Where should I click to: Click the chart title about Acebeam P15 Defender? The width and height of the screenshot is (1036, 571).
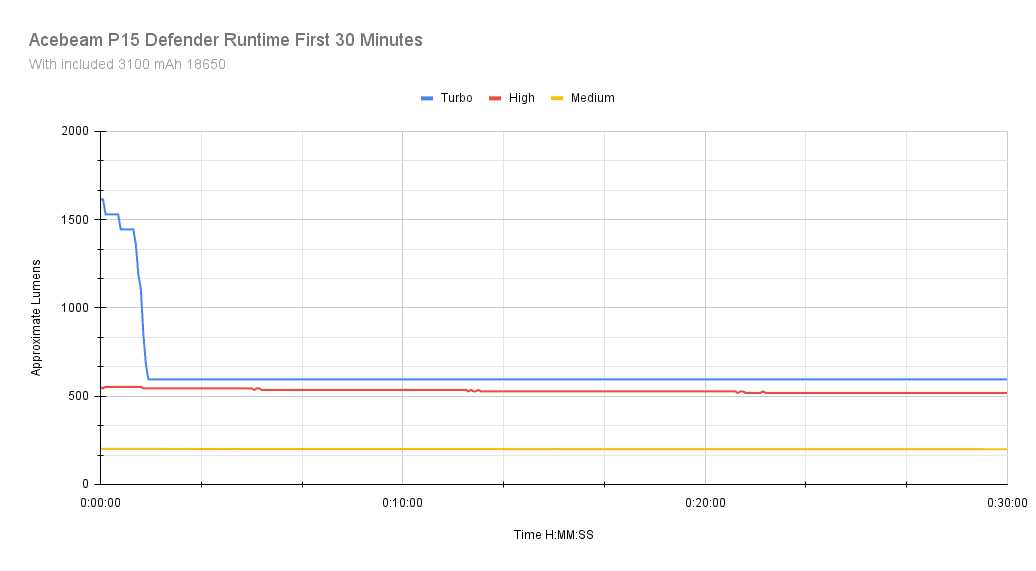(x=226, y=40)
